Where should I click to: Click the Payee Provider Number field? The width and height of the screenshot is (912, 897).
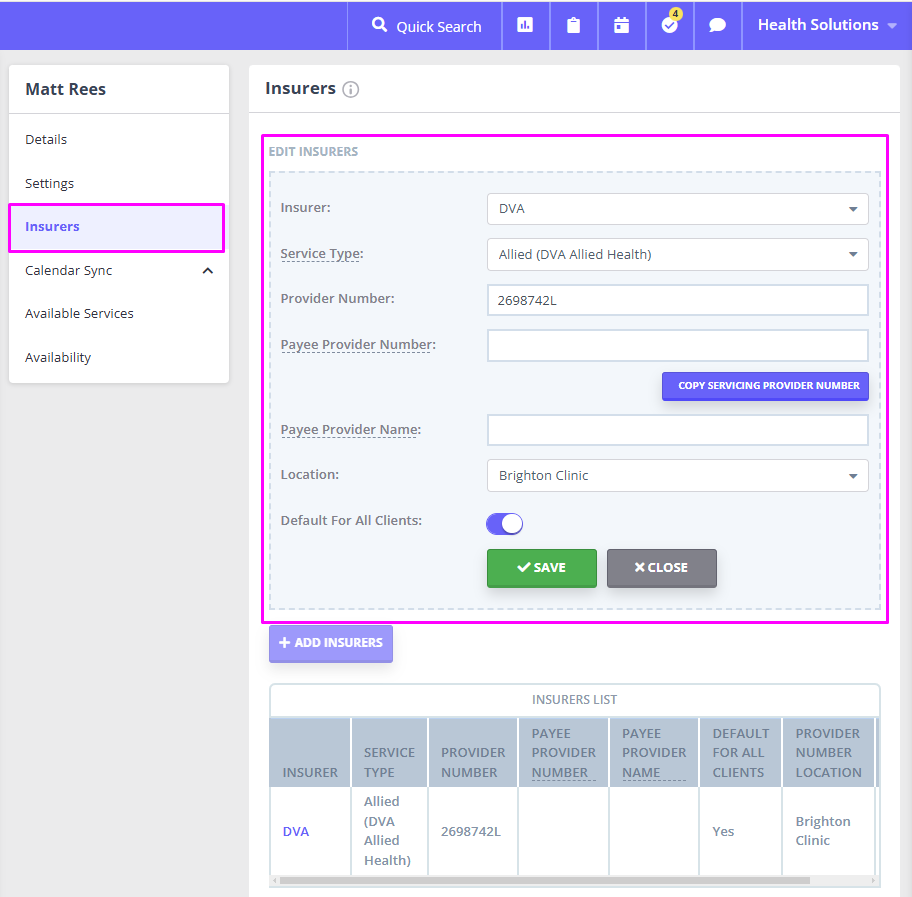677,345
